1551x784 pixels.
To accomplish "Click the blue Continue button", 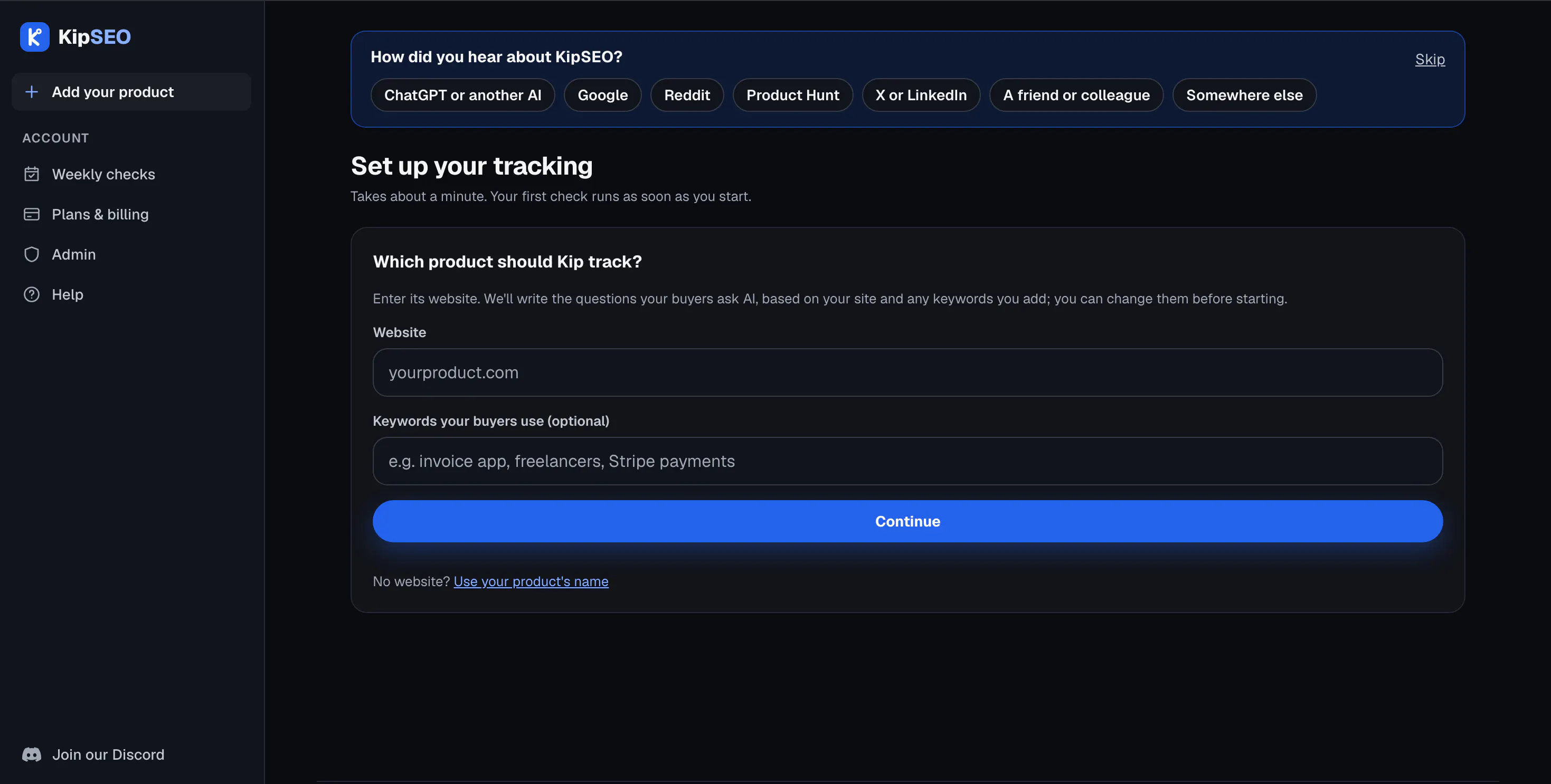I will 907,521.
